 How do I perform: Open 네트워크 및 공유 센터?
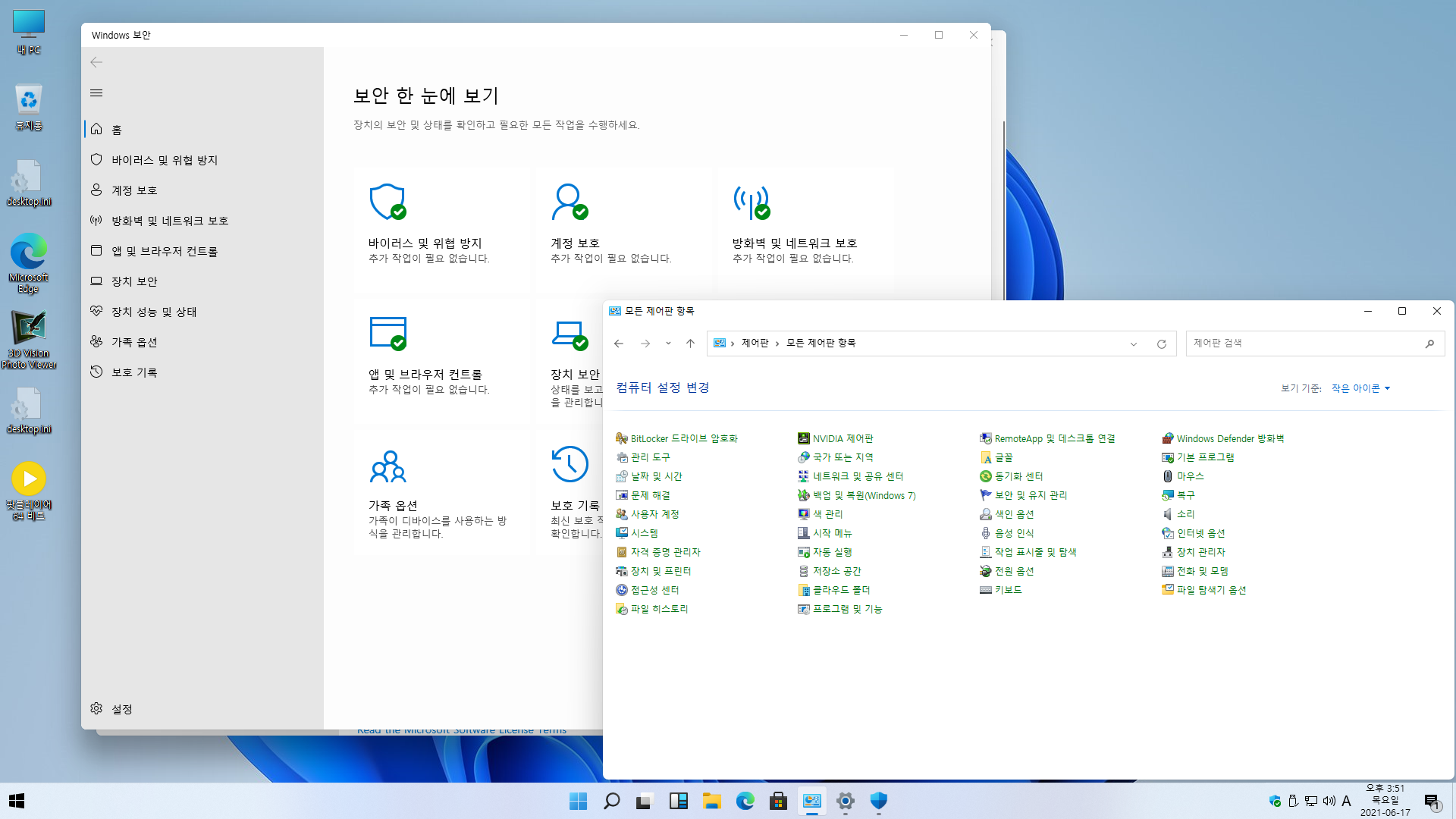click(851, 476)
